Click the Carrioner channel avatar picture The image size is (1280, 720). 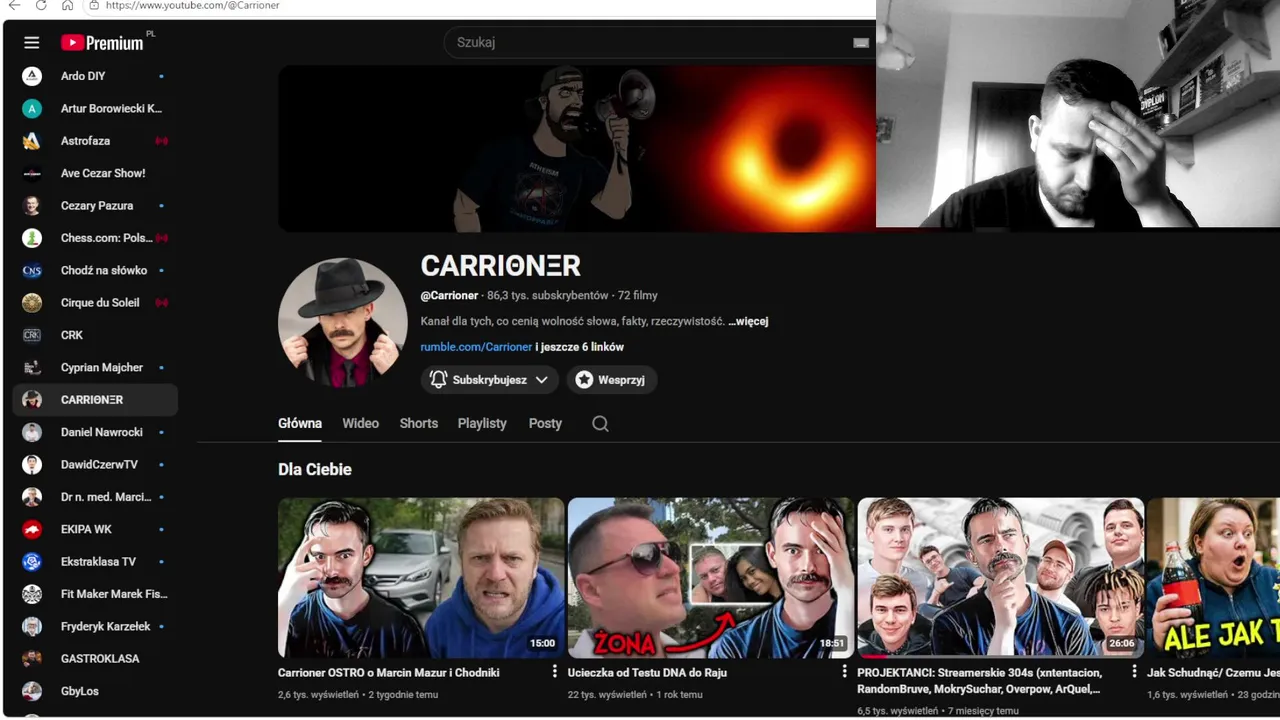tap(343, 323)
